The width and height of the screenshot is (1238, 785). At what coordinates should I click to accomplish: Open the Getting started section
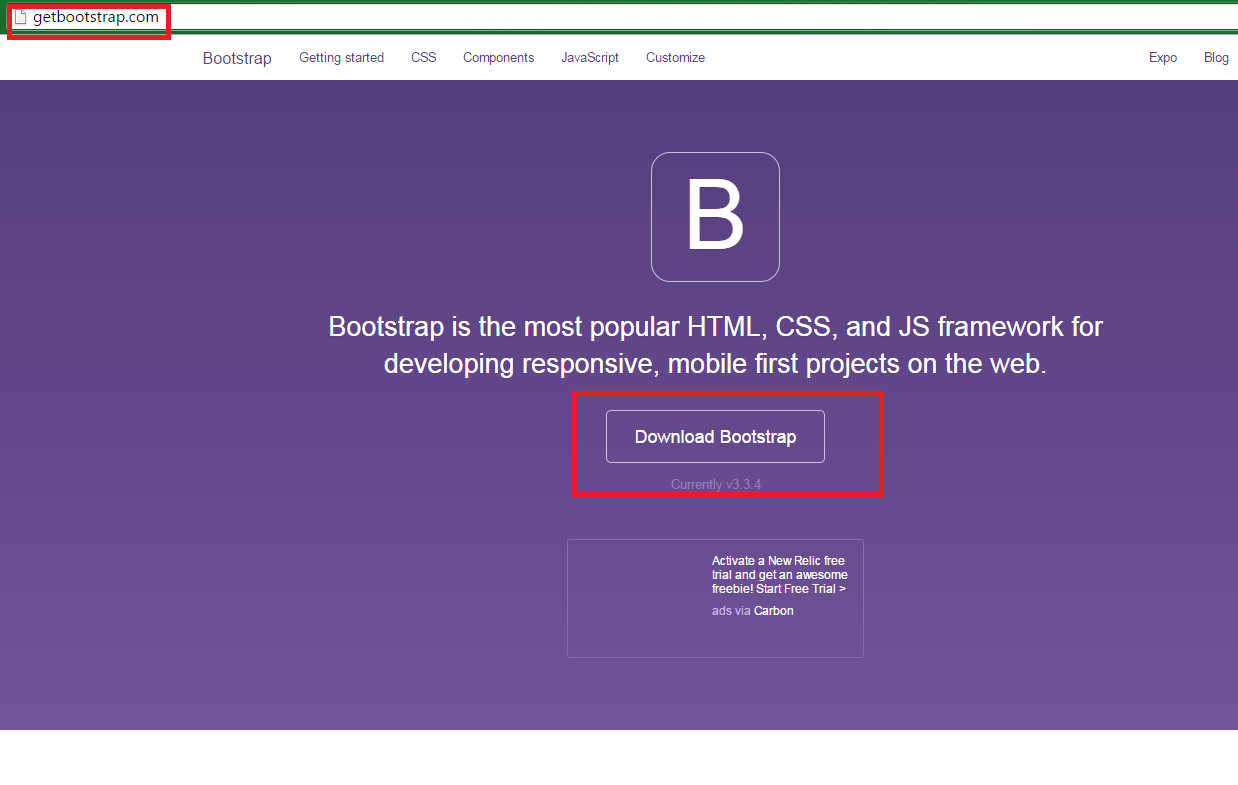pos(341,58)
